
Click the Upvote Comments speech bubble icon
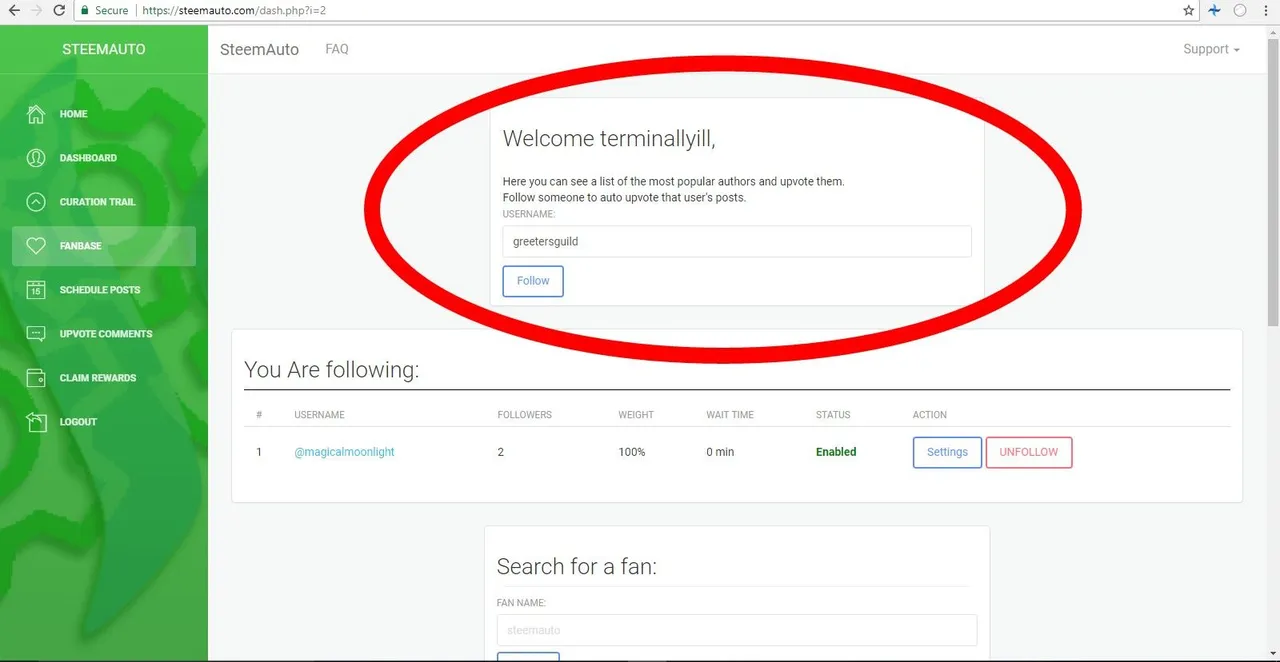click(36, 334)
